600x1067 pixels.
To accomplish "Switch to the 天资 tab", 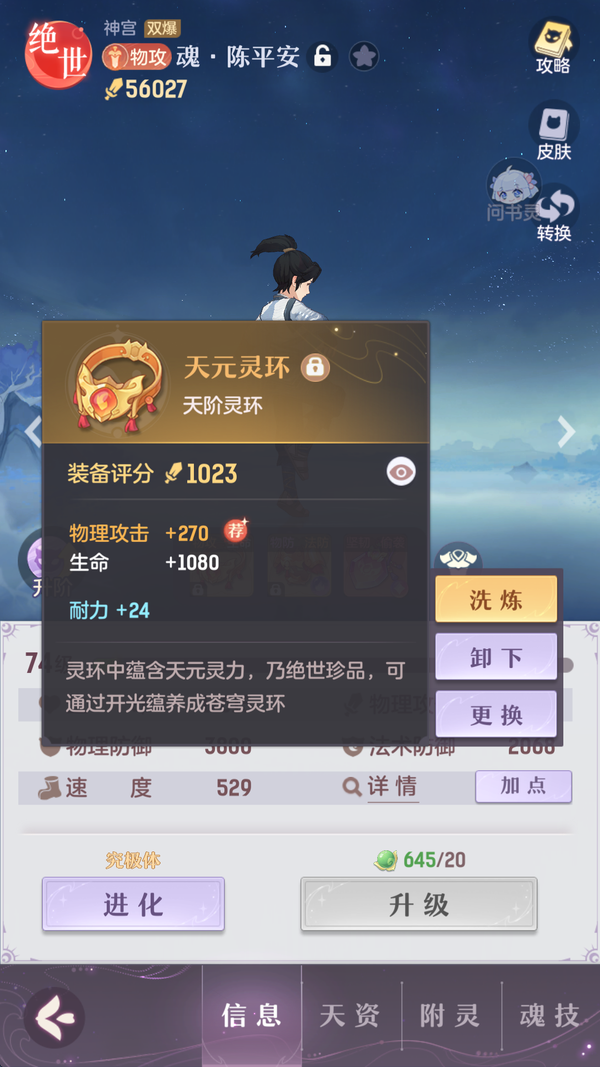I will (351, 1016).
